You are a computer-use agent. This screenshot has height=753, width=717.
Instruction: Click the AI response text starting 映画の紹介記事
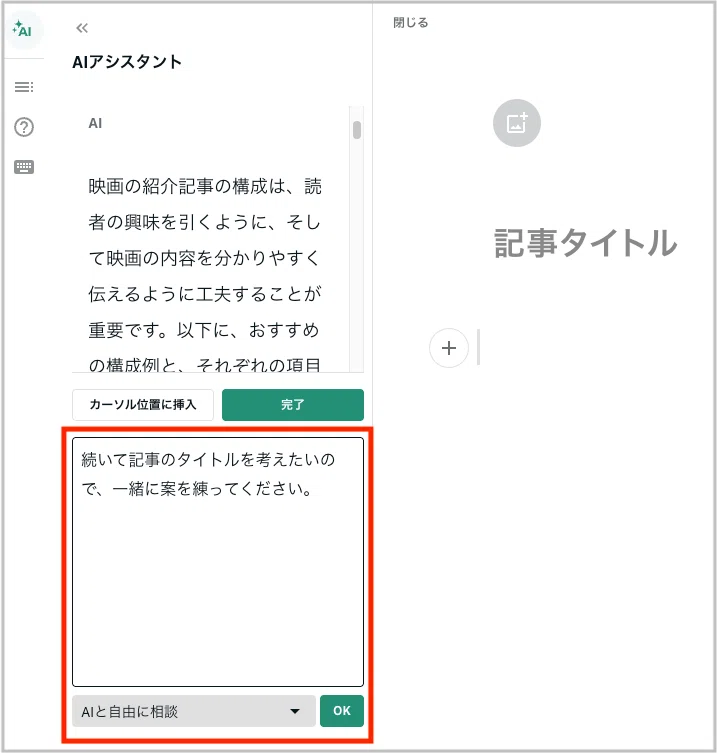tap(205, 275)
